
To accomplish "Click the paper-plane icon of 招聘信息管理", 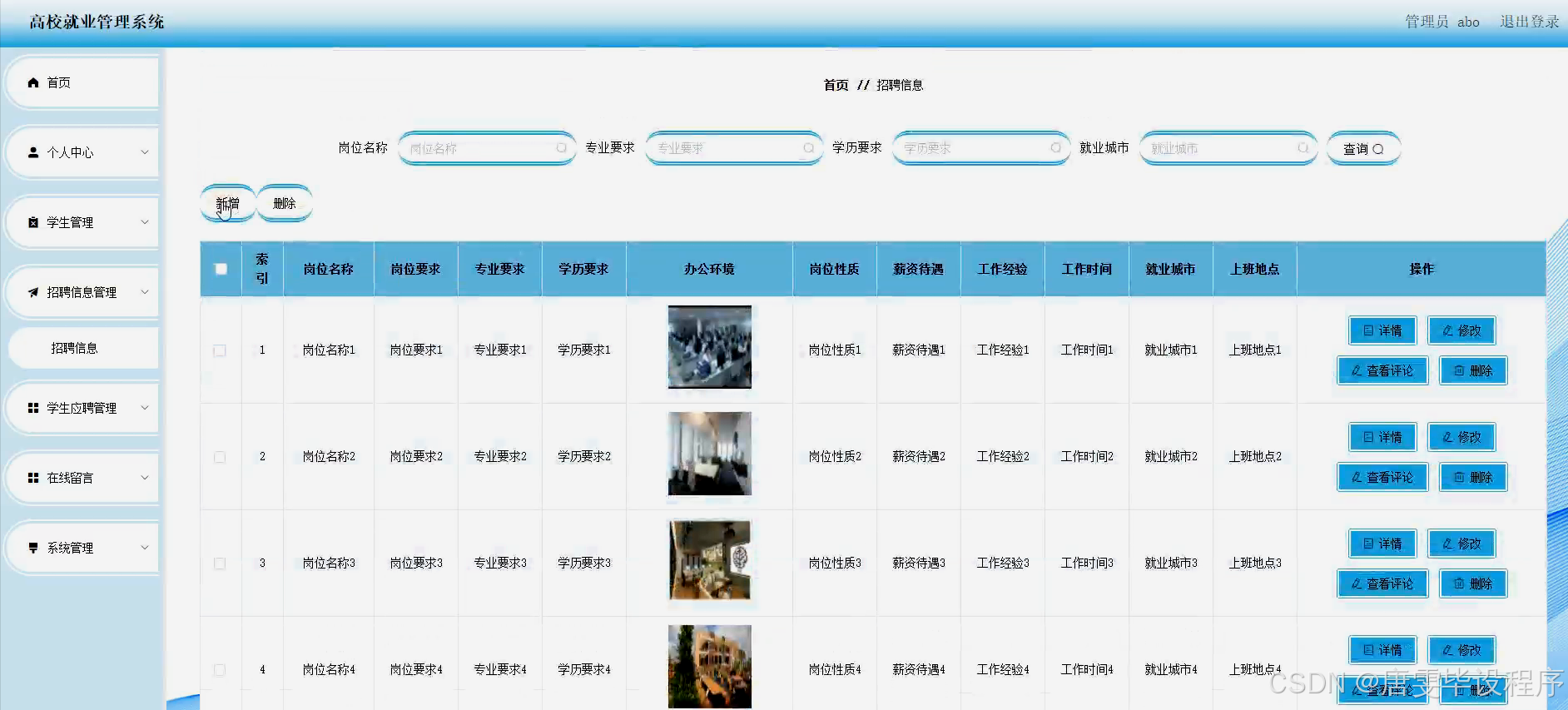I will tap(33, 292).
